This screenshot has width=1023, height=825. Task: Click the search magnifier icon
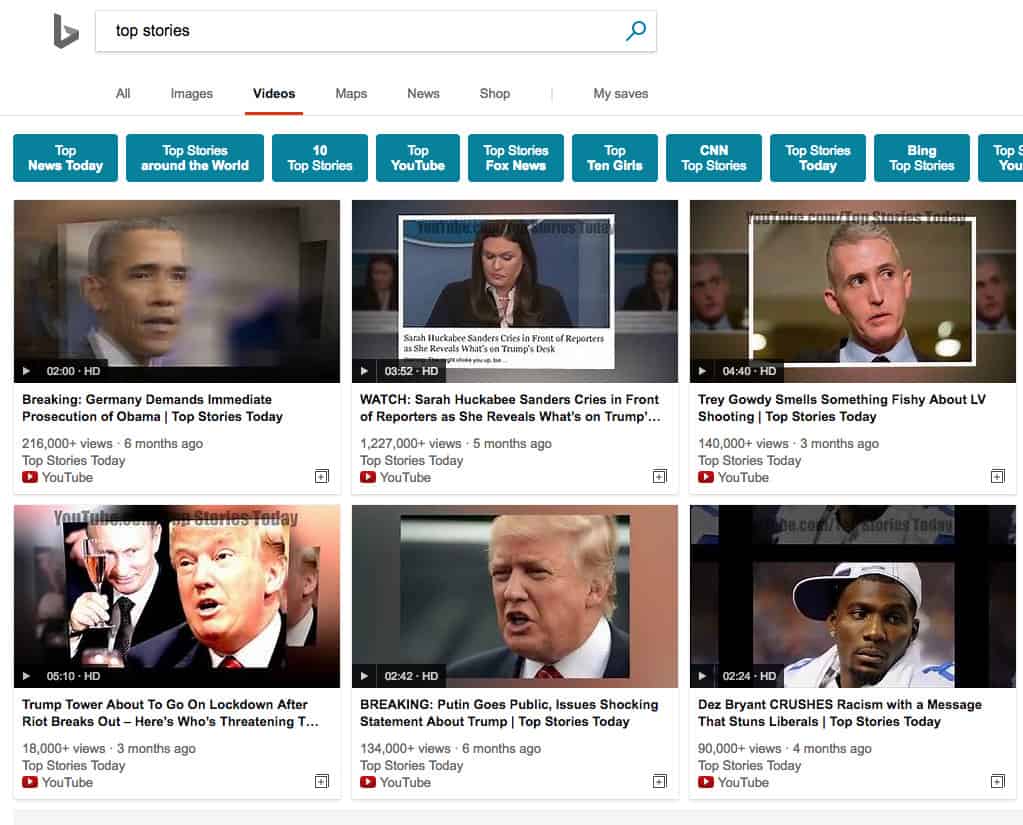pos(635,31)
